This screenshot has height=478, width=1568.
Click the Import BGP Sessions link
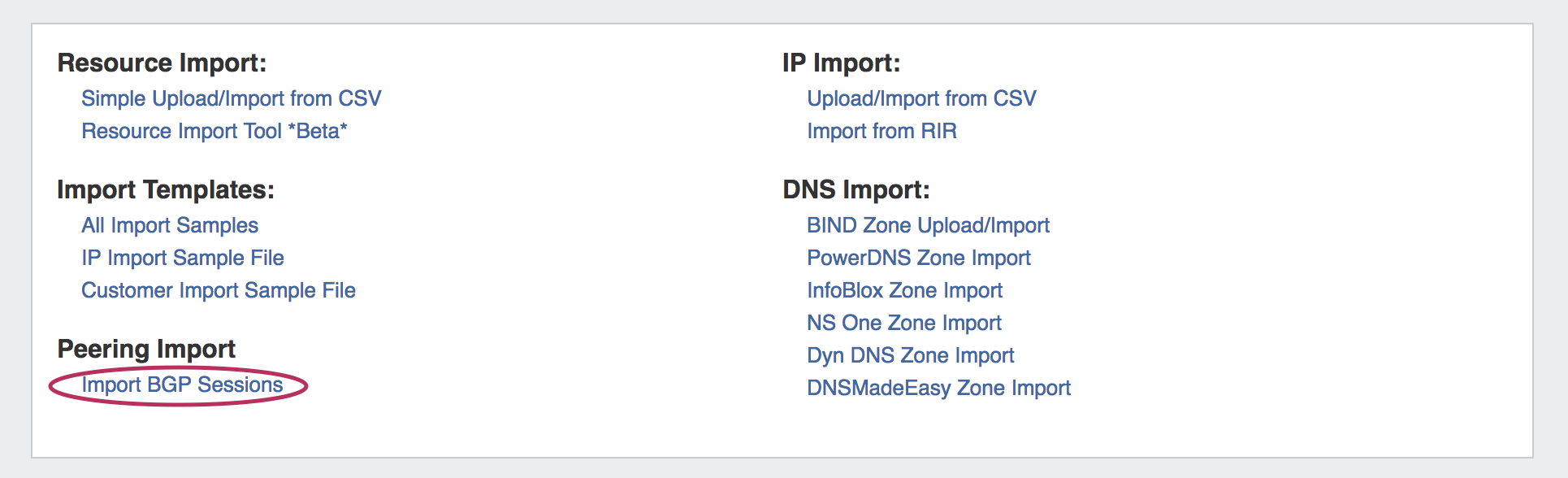click(x=182, y=385)
